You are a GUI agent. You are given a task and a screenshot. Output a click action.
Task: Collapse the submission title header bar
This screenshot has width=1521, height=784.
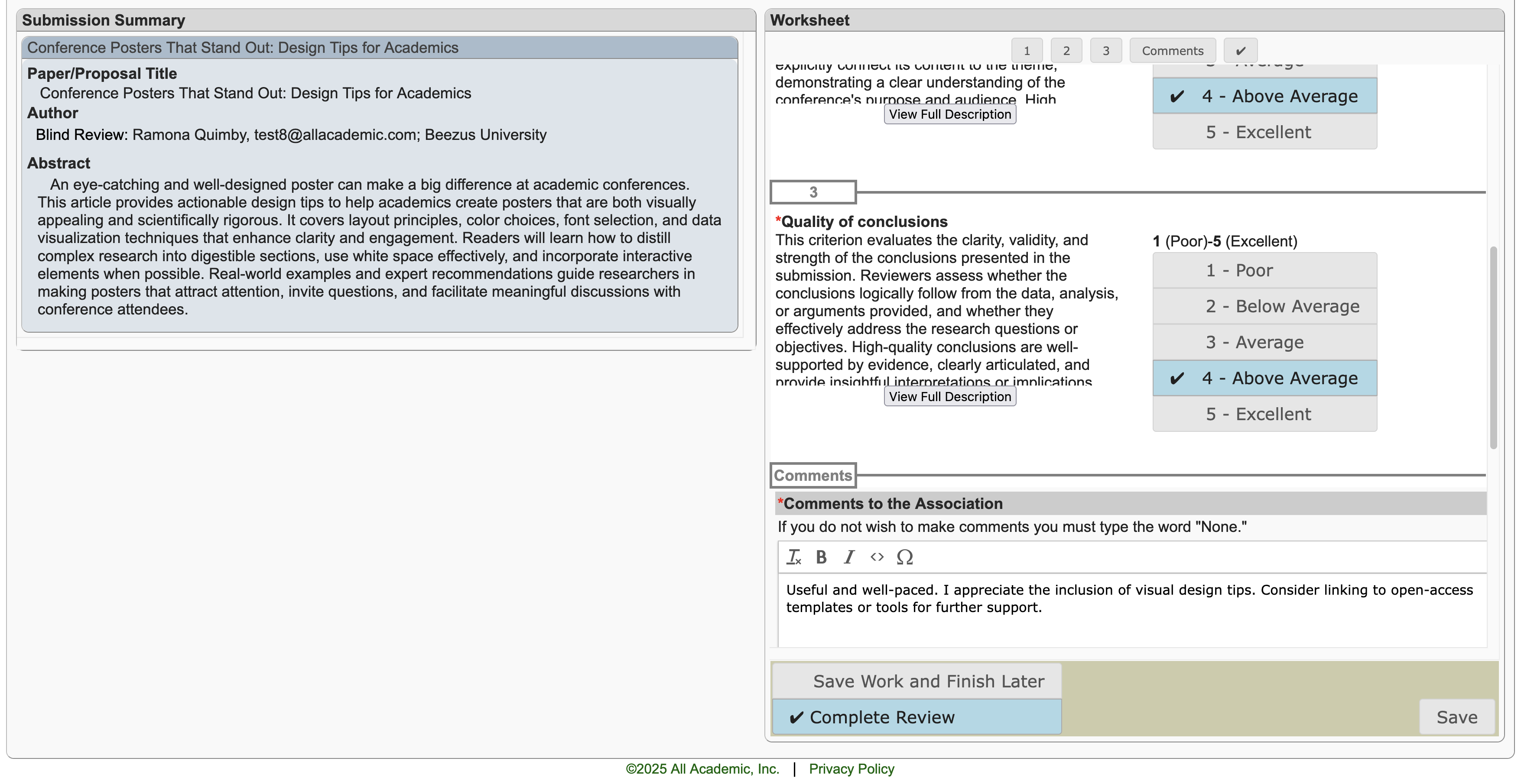click(379, 48)
